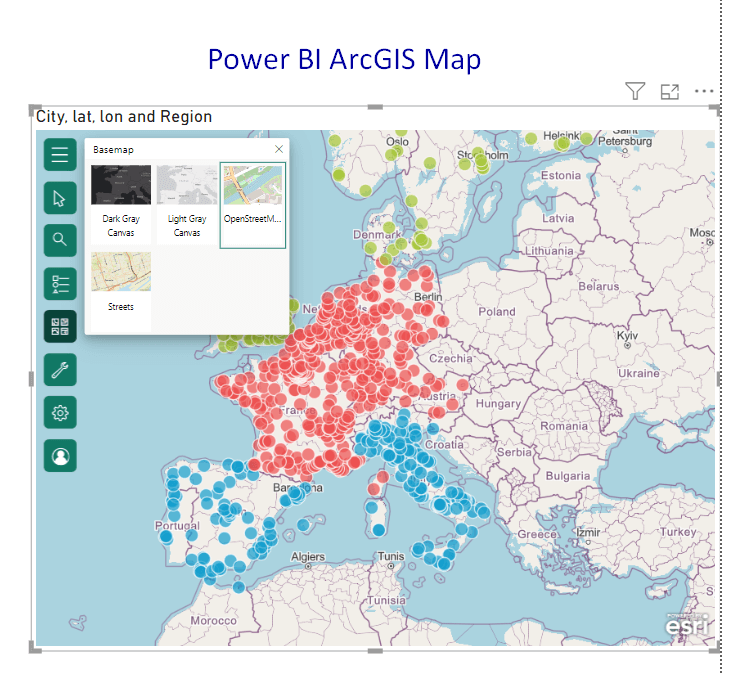Choose the Dark Gray Canvas basemap
The width and height of the screenshot is (732, 673).
[x=121, y=203]
